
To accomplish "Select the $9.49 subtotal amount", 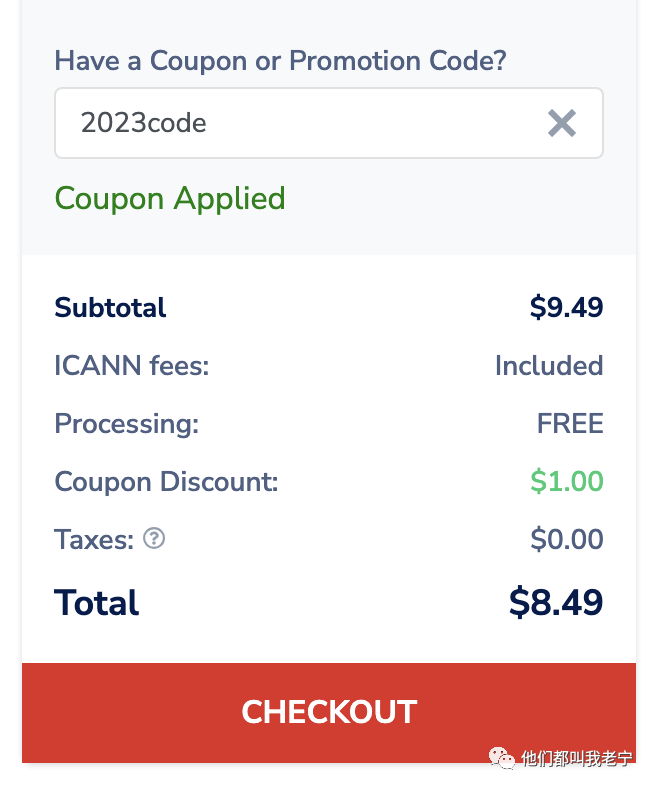I will tap(566, 307).
